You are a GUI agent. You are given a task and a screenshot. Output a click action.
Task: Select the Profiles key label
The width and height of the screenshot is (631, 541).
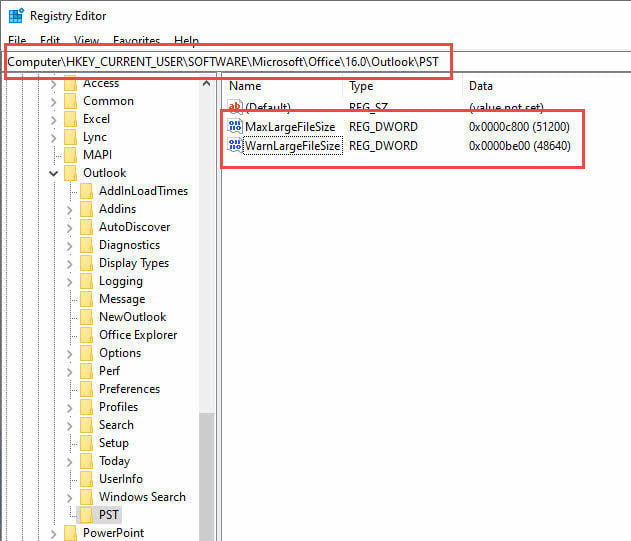tap(118, 407)
